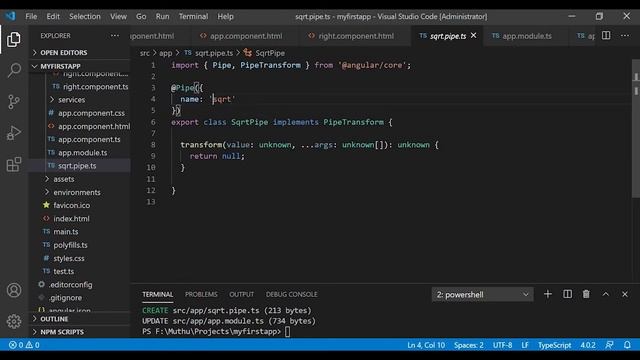Expand the NPM SCRIPTS section
This screenshot has width=640, height=360.
pyautogui.click(x=80, y=332)
